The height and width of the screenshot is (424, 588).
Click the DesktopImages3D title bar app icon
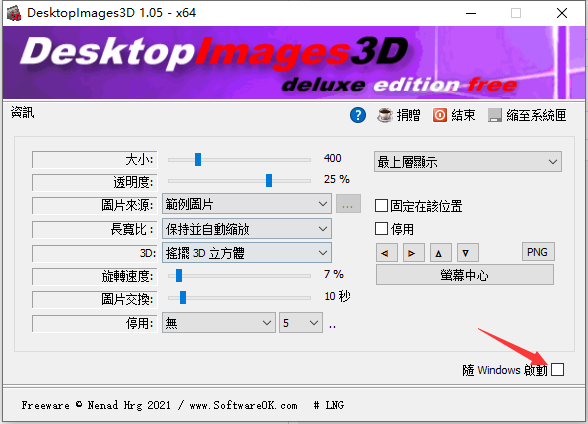[14, 13]
